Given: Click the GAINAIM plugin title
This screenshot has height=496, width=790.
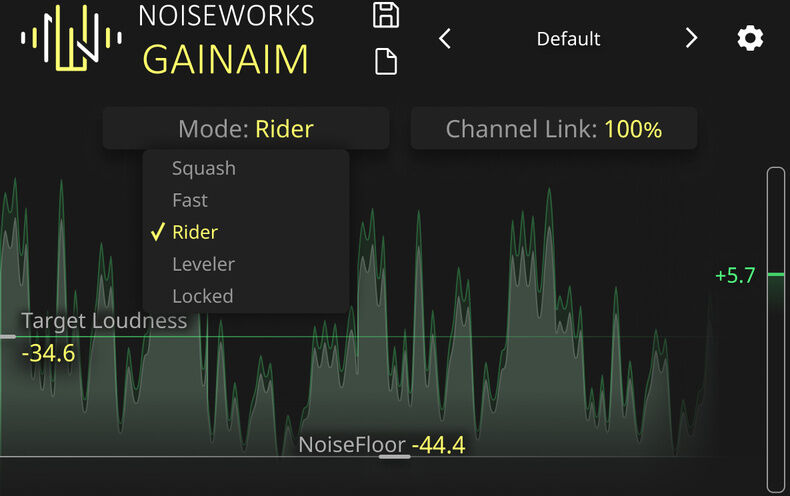Looking at the screenshot, I should tap(225, 59).
